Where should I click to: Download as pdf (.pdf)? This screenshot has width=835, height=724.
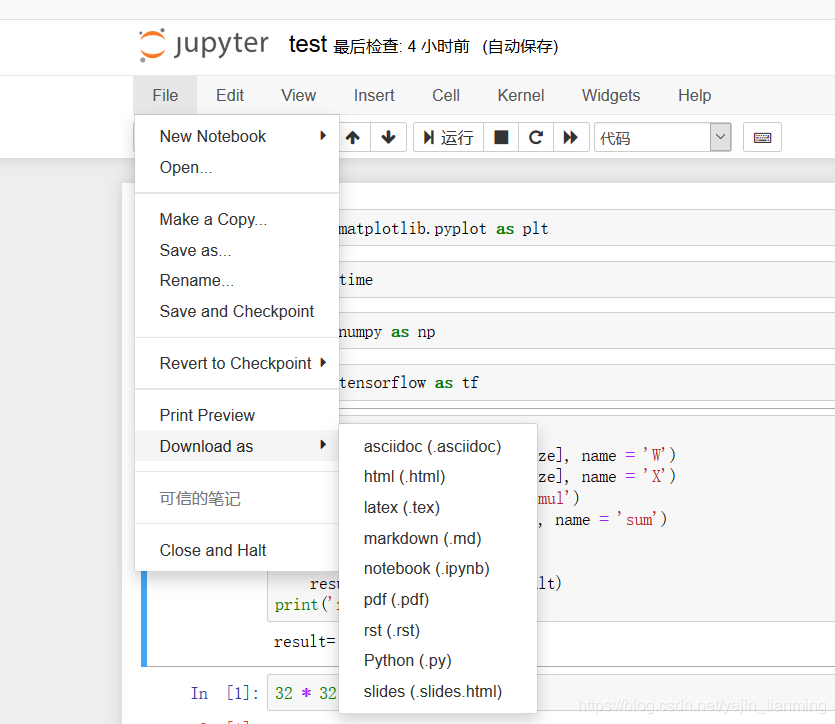tap(438, 599)
